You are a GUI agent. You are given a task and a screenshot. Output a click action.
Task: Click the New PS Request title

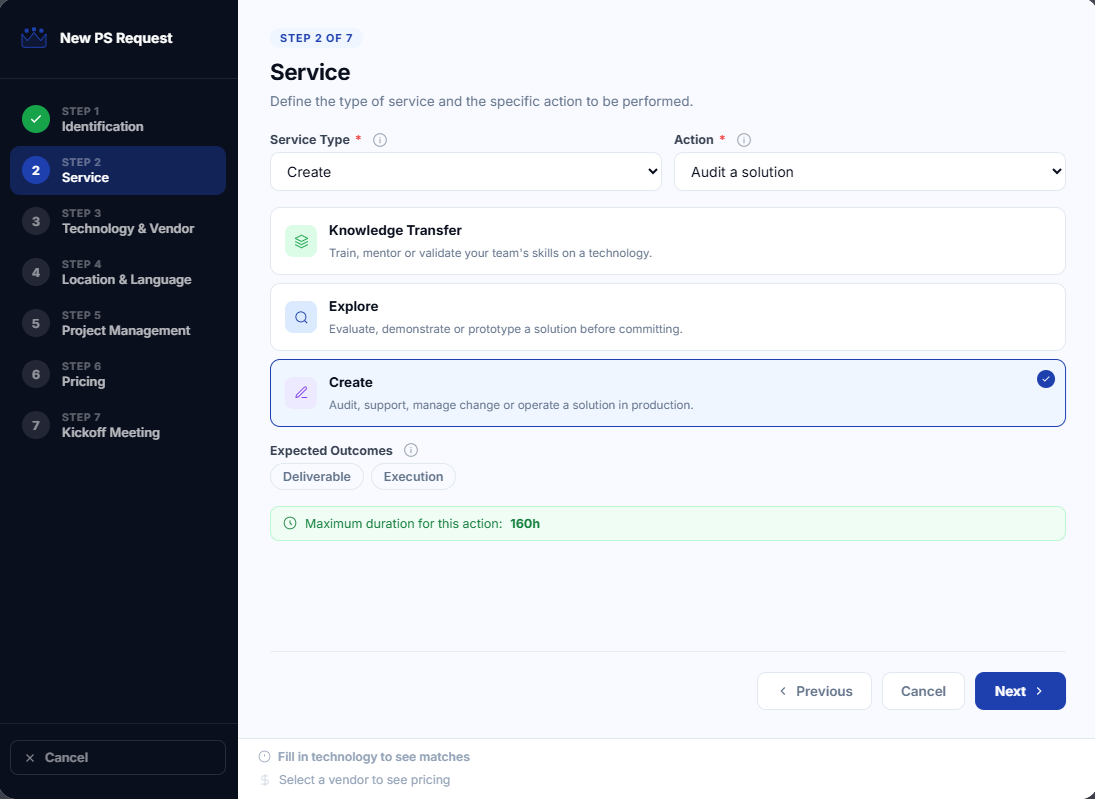click(116, 38)
